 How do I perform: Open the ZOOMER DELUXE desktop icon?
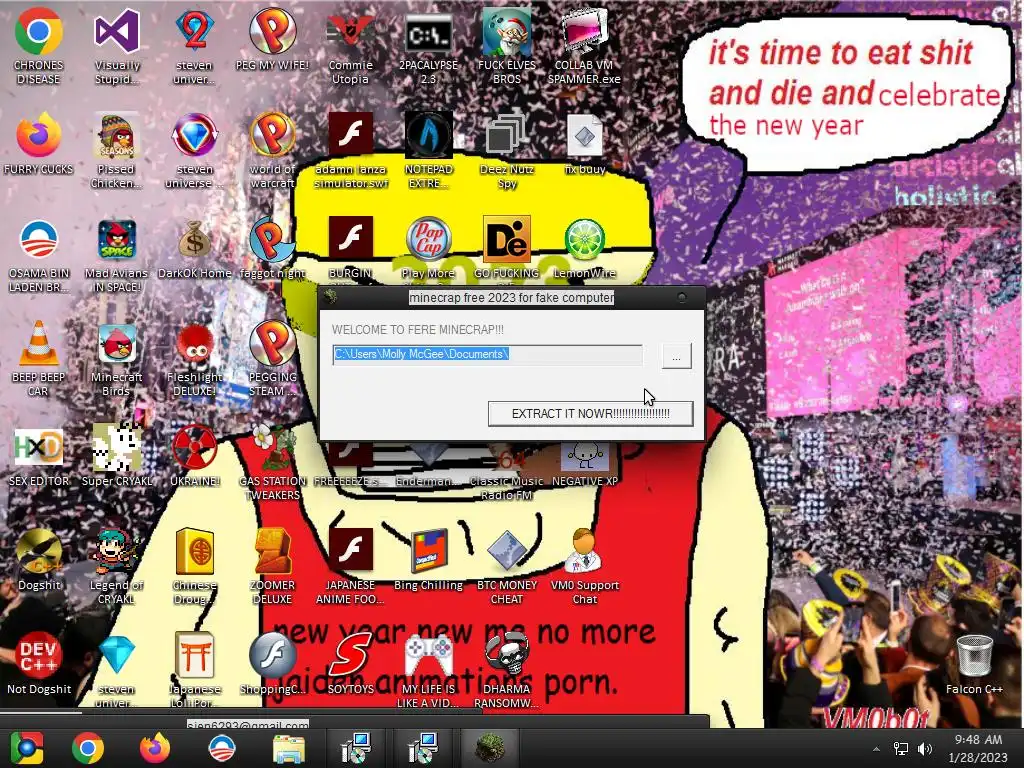tap(272, 551)
